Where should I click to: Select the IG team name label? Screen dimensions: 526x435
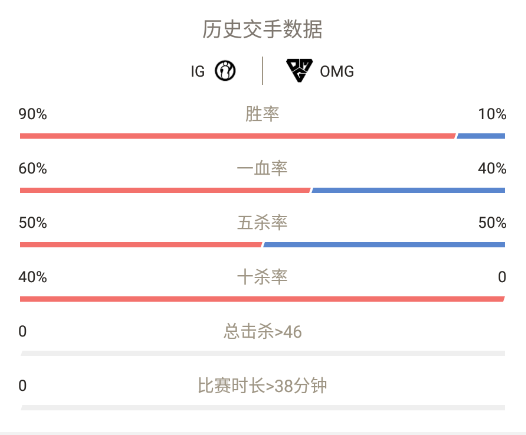coord(198,71)
